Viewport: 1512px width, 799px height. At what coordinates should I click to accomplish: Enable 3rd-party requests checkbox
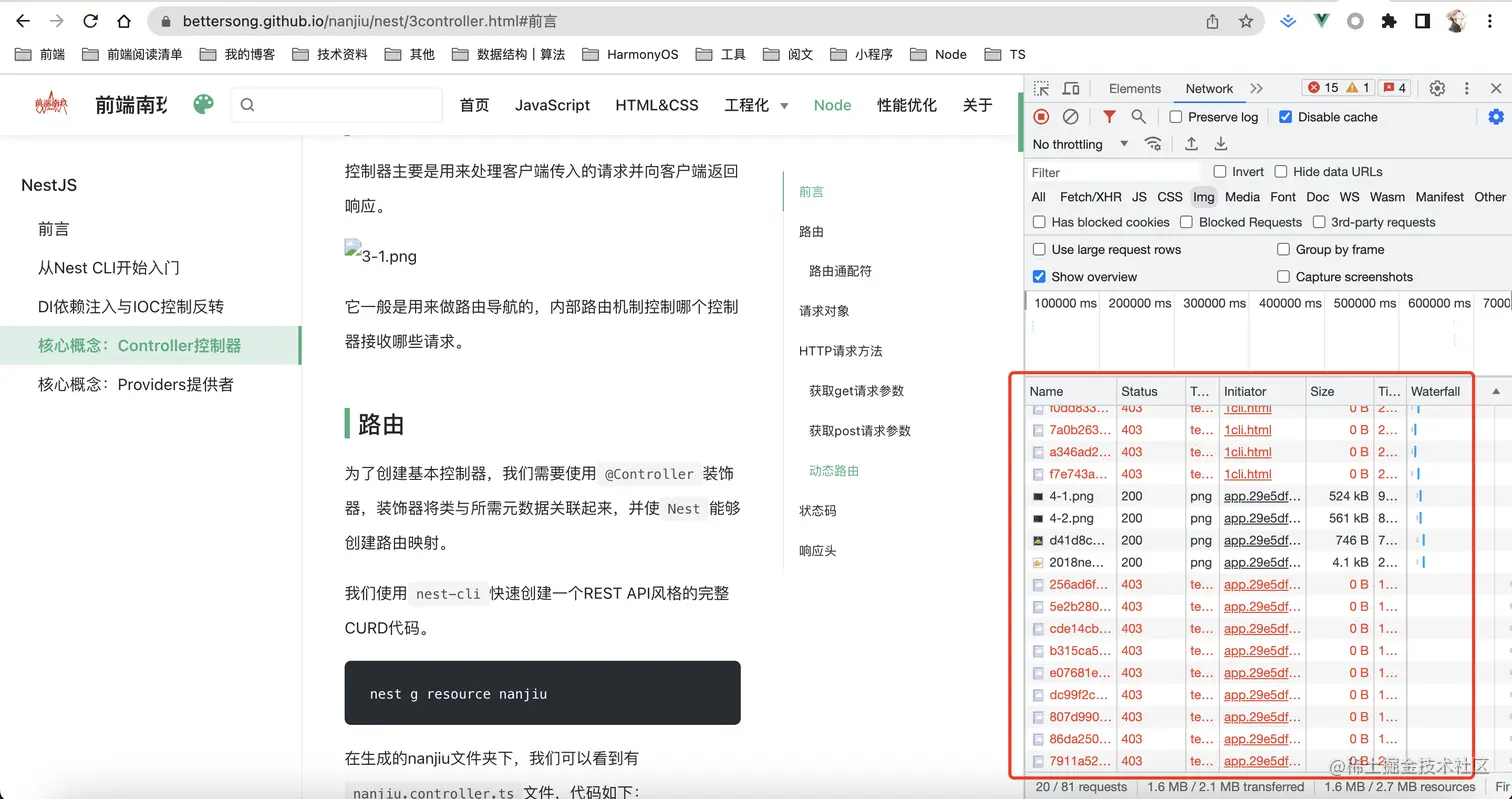1319,222
